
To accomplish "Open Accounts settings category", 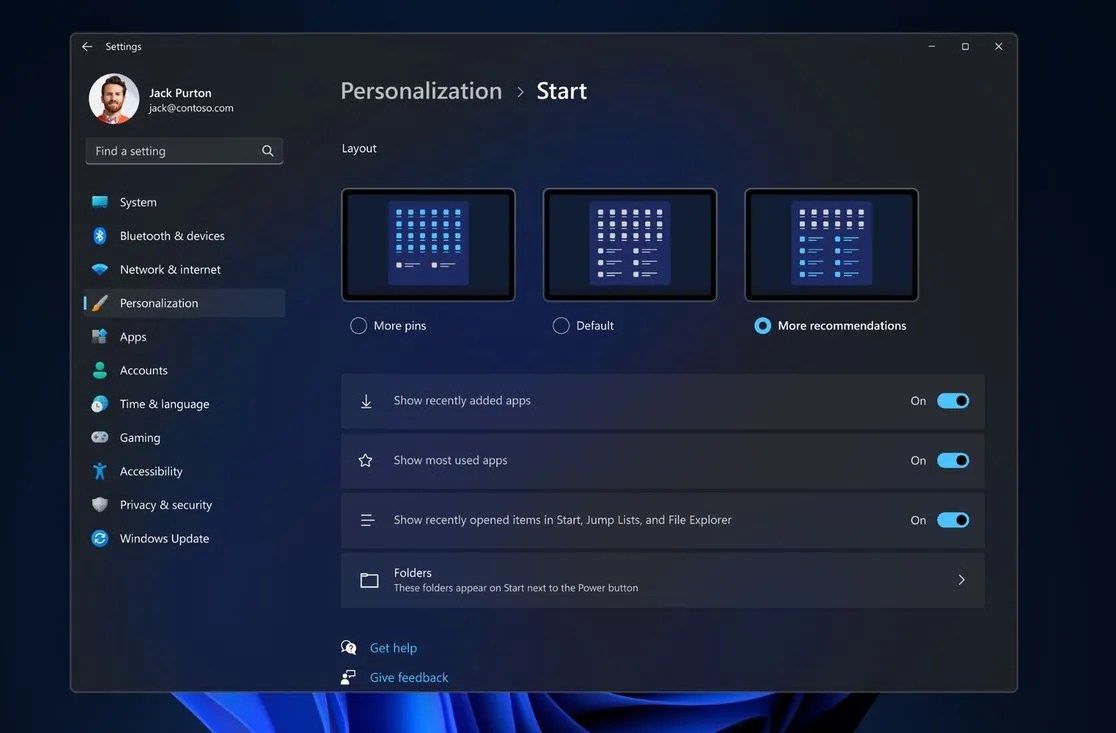I will 184,370.
